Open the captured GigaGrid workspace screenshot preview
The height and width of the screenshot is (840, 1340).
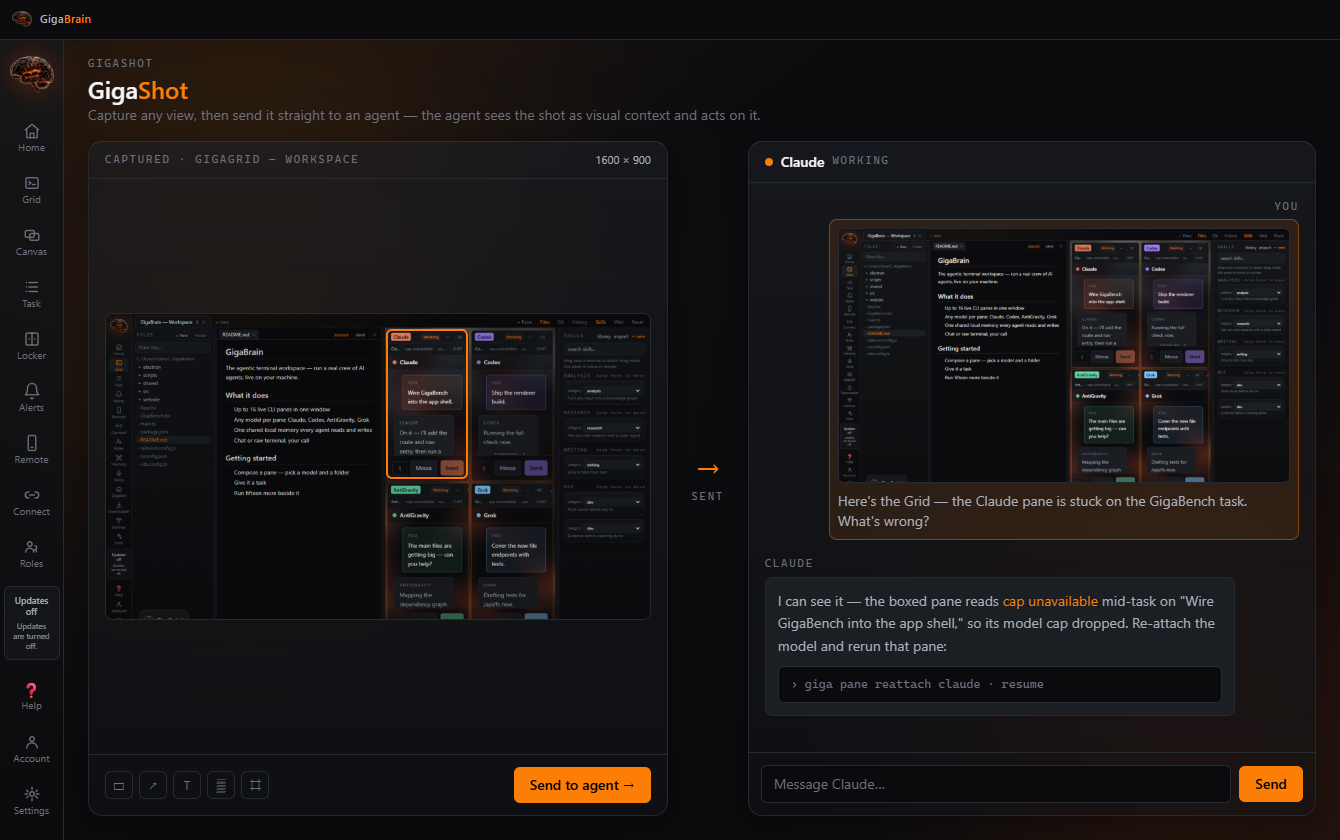pos(378,466)
